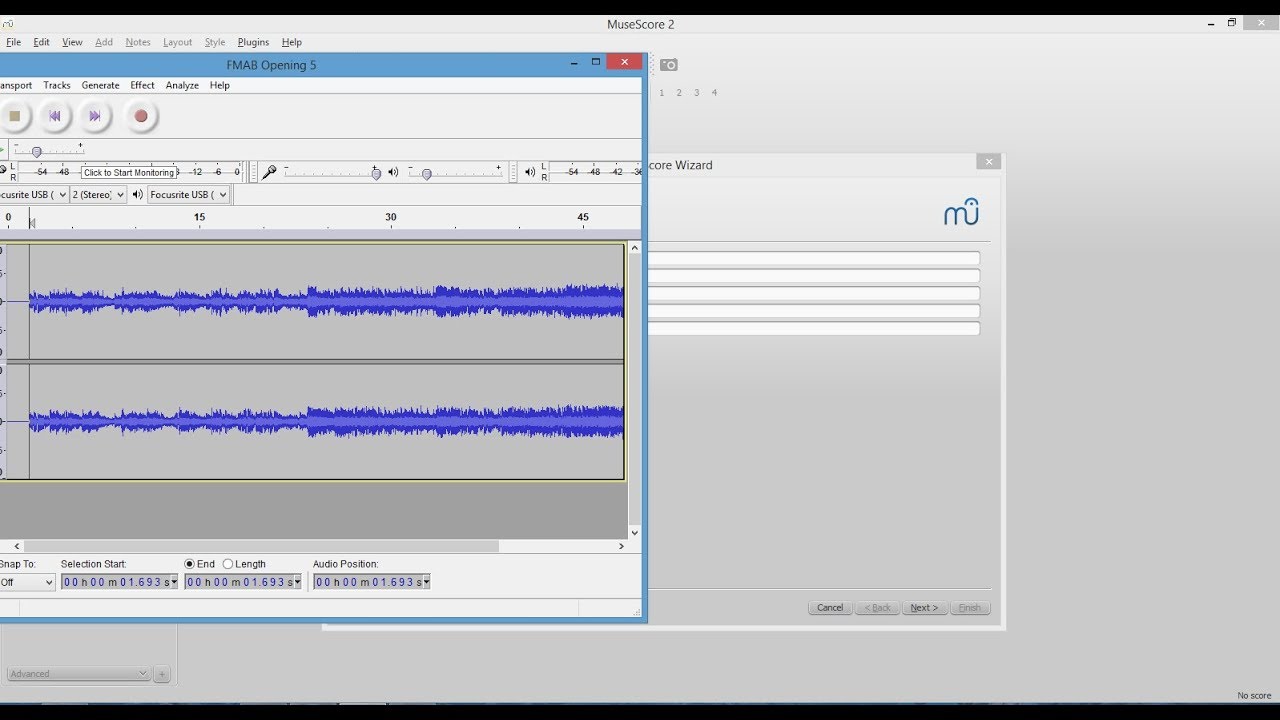Select the End radio button

point(190,564)
